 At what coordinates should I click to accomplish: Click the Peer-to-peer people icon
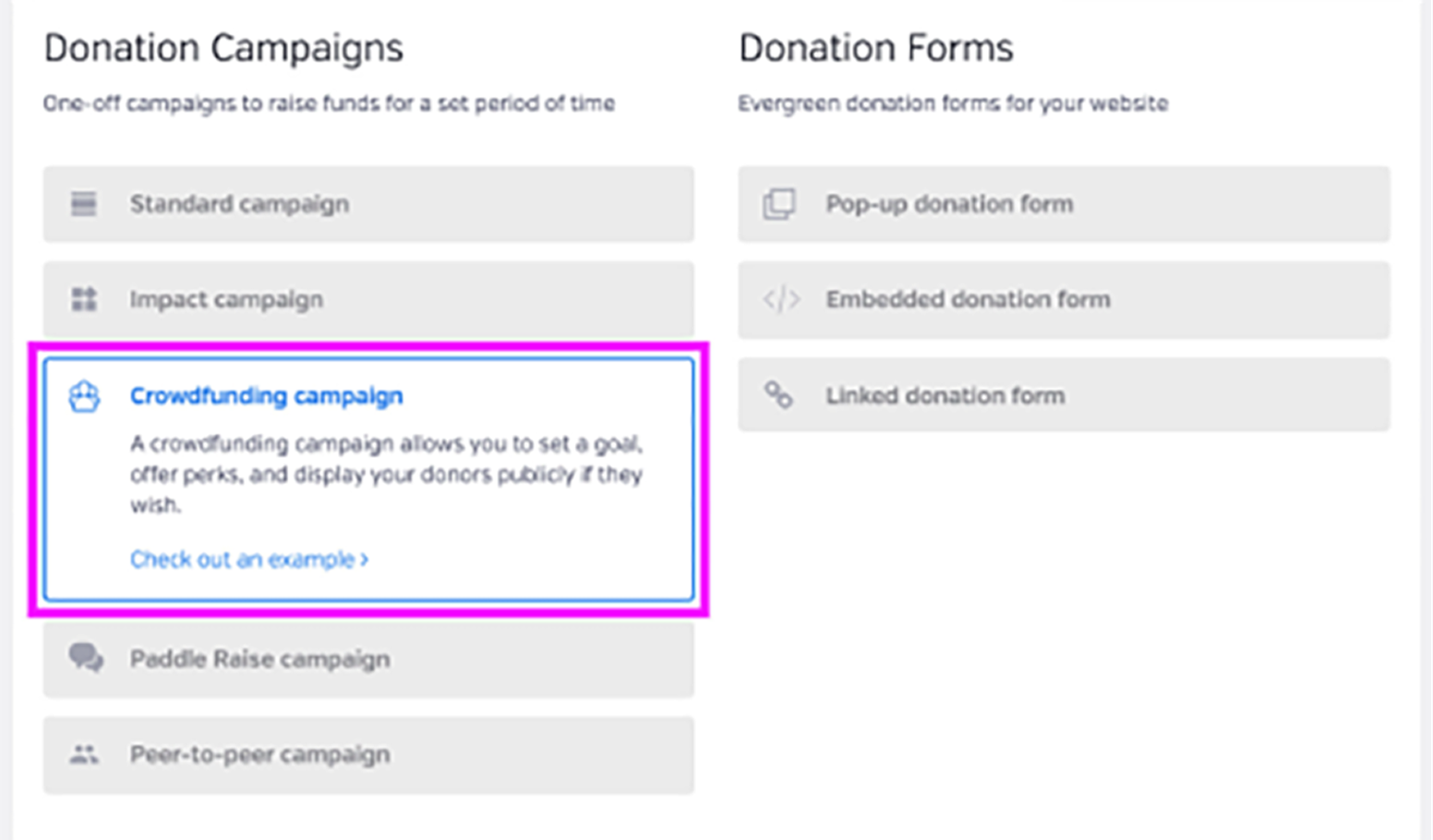(x=84, y=754)
